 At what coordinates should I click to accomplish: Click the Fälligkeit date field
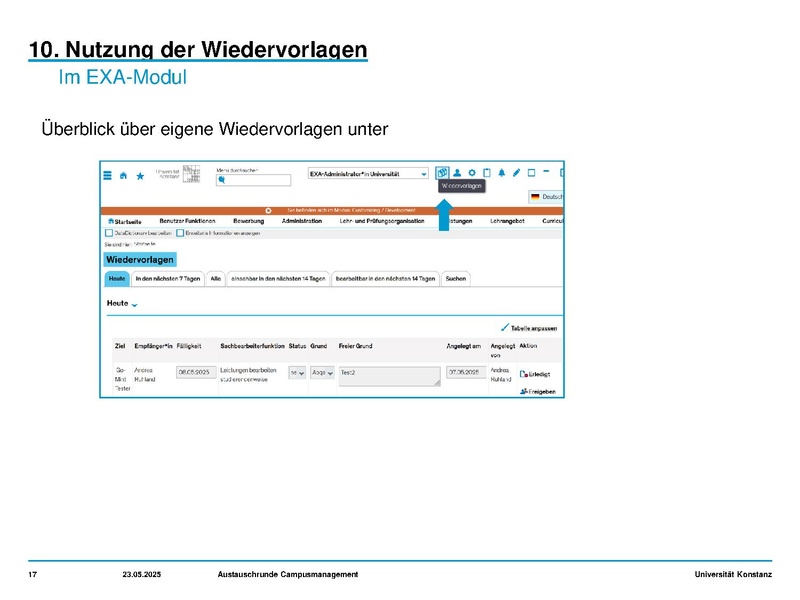coord(196,372)
